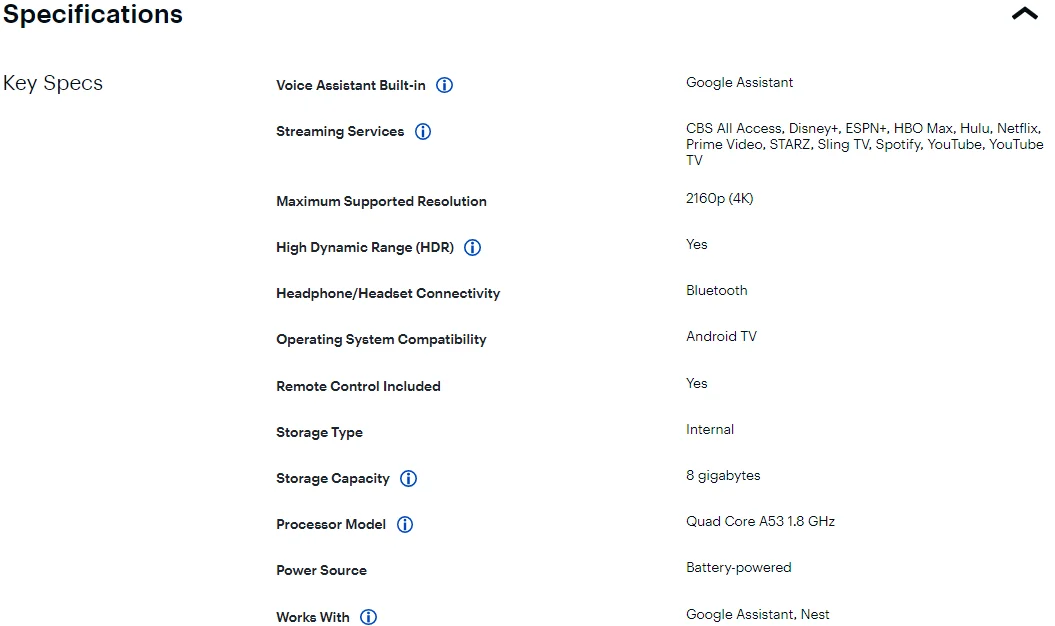Click the Headphone/Headset Connectivity label
The height and width of the screenshot is (626, 1055).
(x=388, y=293)
